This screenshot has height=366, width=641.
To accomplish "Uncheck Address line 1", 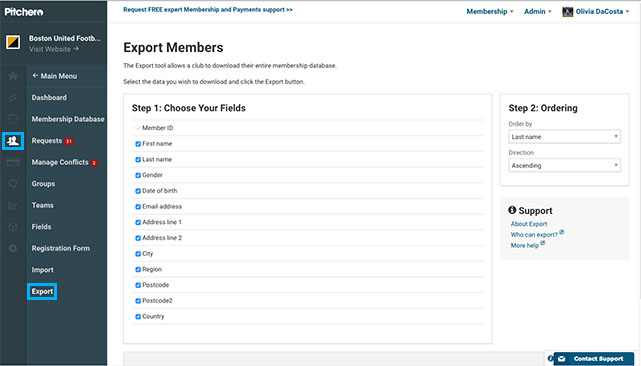I will (138, 222).
